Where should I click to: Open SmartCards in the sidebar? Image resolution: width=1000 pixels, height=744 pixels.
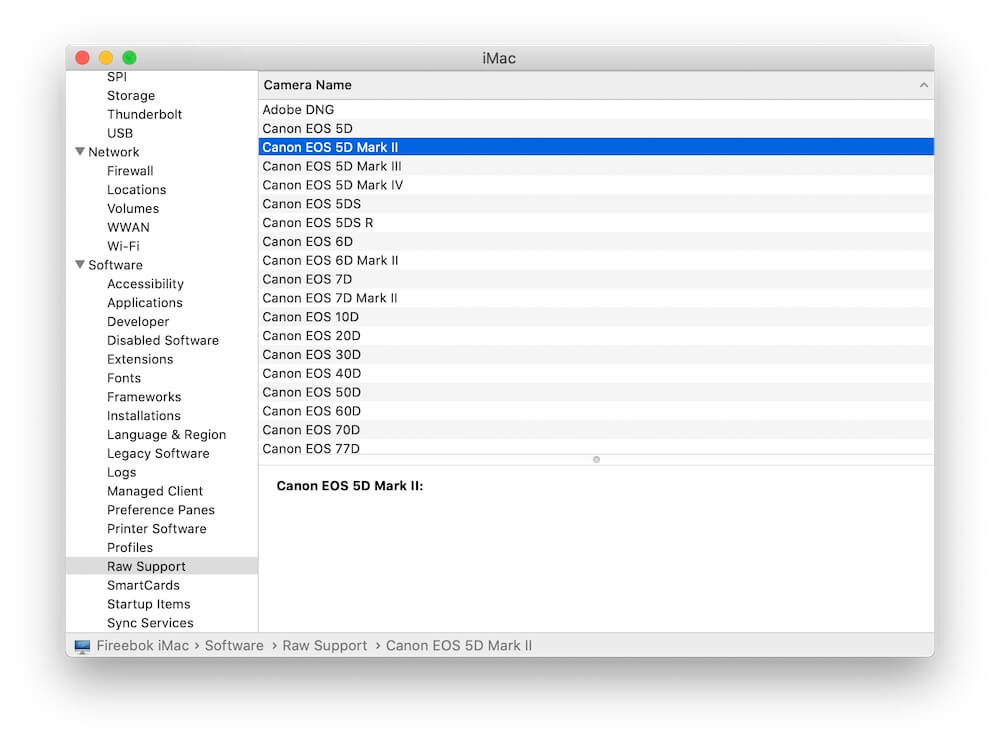143,585
